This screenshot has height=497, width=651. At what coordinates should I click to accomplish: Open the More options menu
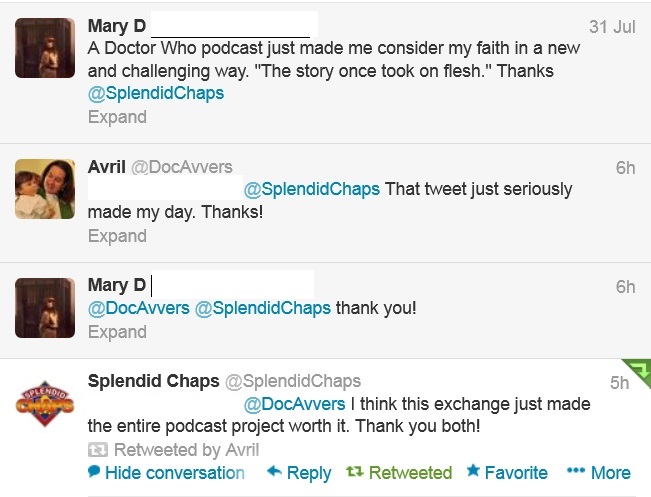(x=598, y=472)
